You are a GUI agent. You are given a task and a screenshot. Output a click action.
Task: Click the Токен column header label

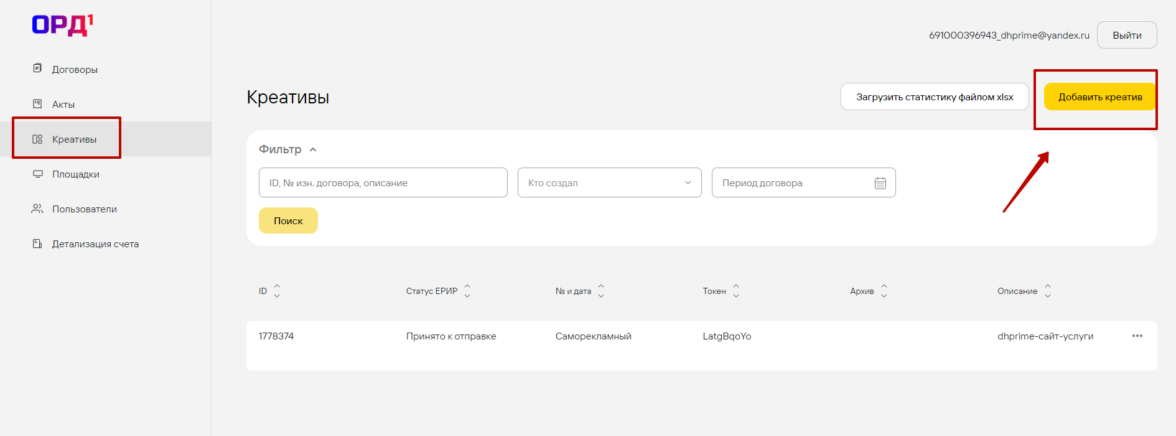715,291
